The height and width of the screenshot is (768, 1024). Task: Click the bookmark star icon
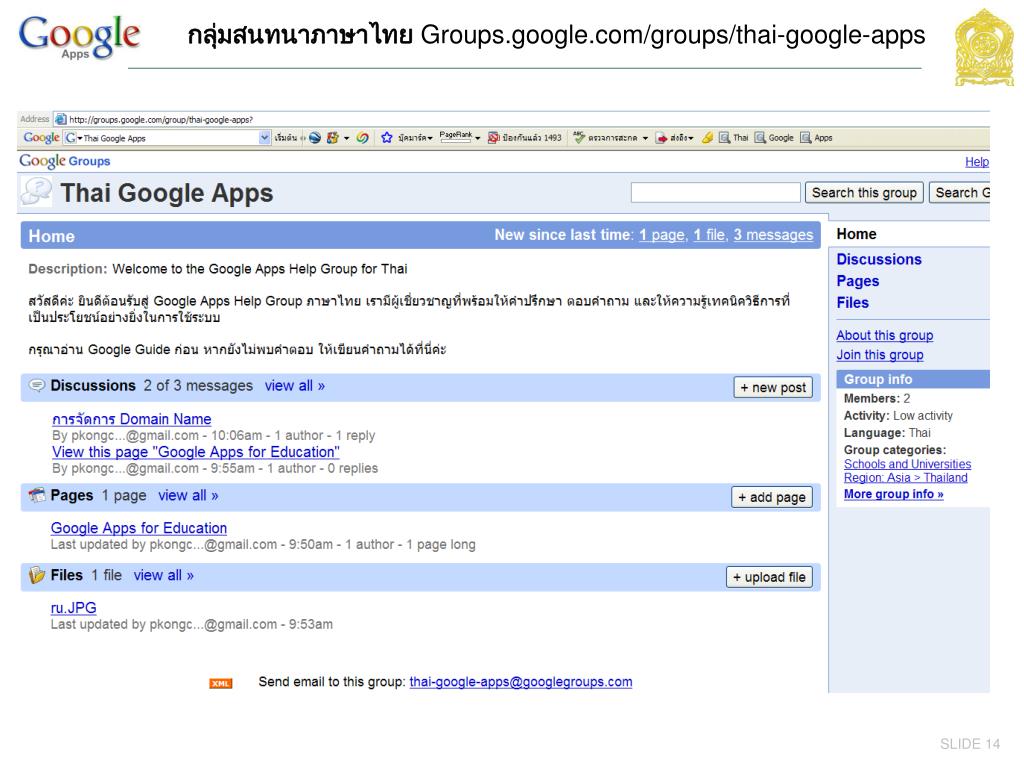[x=387, y=138]
